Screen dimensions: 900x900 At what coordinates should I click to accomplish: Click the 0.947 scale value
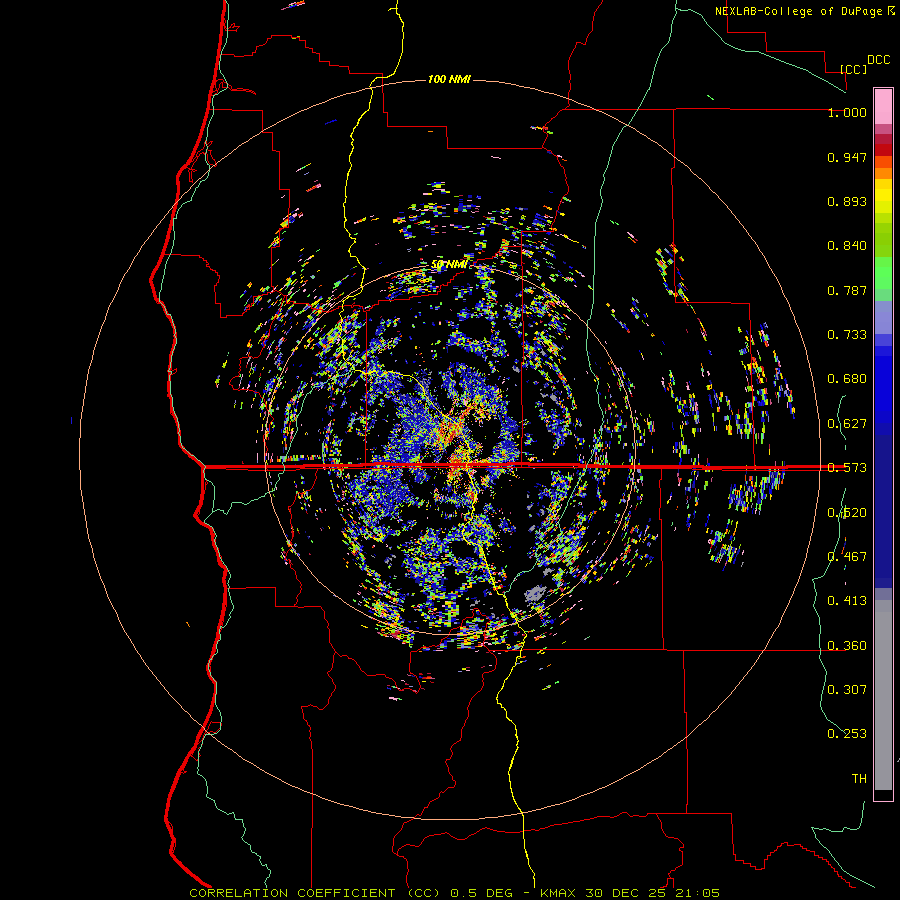tap(847, 157)
